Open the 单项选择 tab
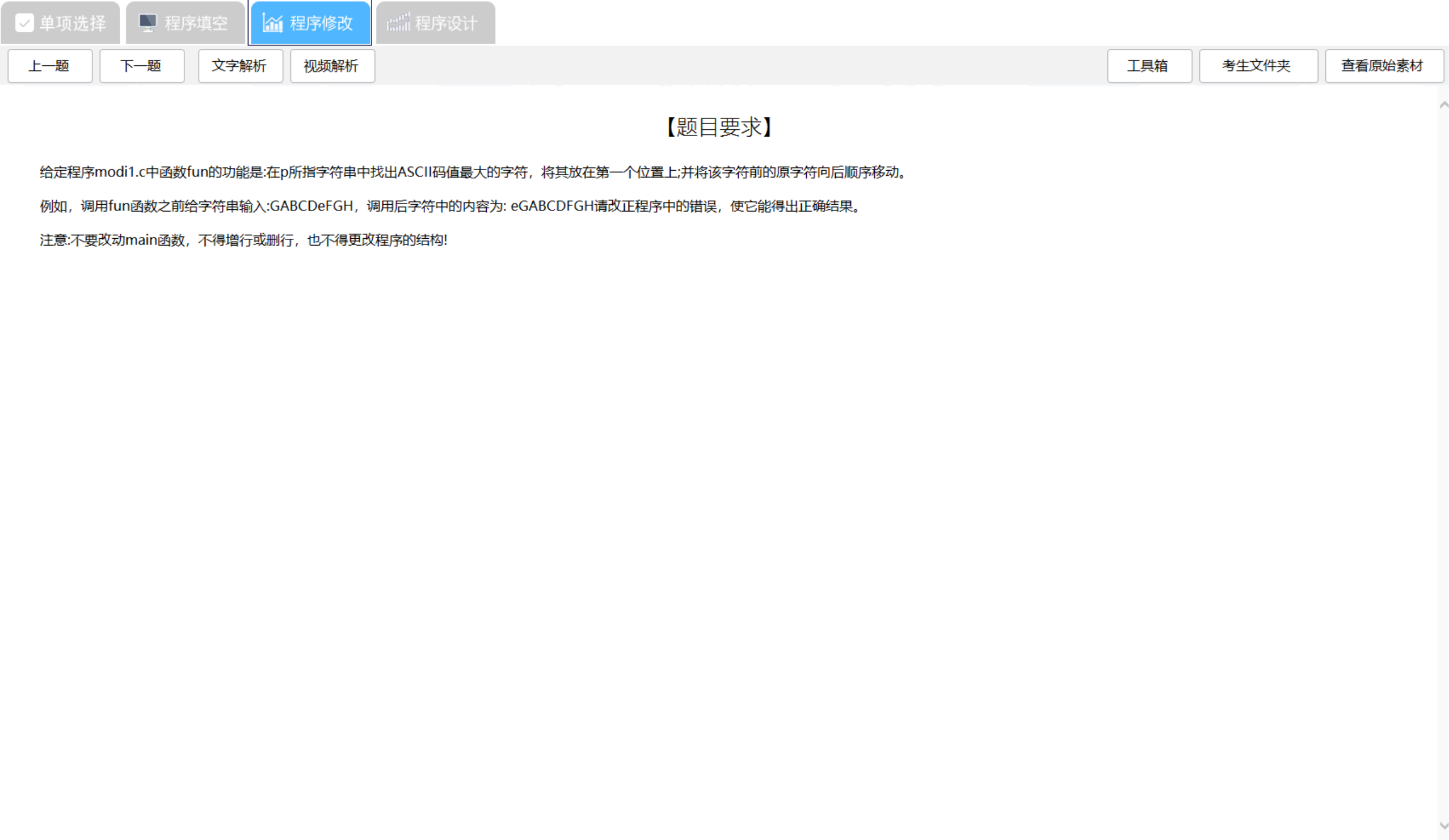The image size is (1449, 840). (x=60, y=23)
